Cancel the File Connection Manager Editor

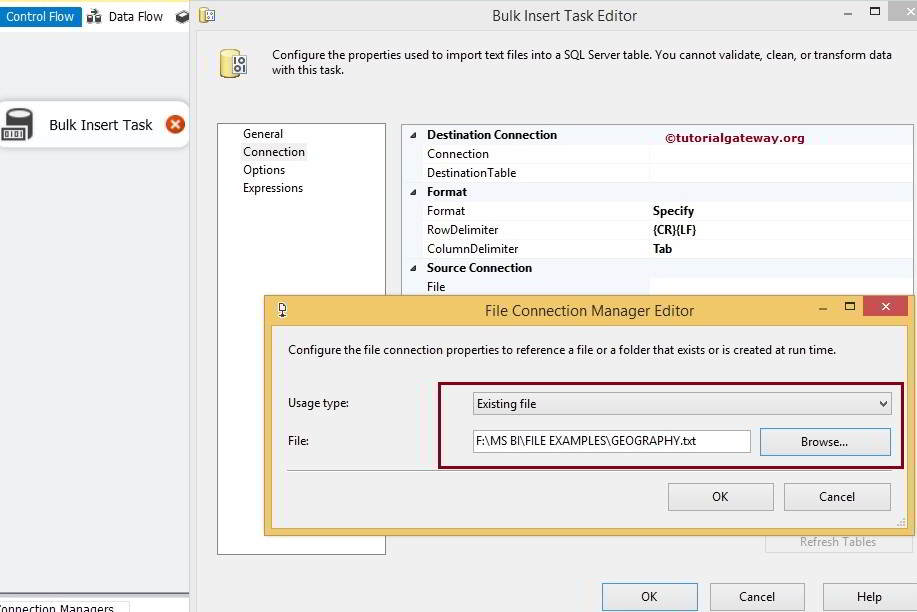(x=836, y=497)
